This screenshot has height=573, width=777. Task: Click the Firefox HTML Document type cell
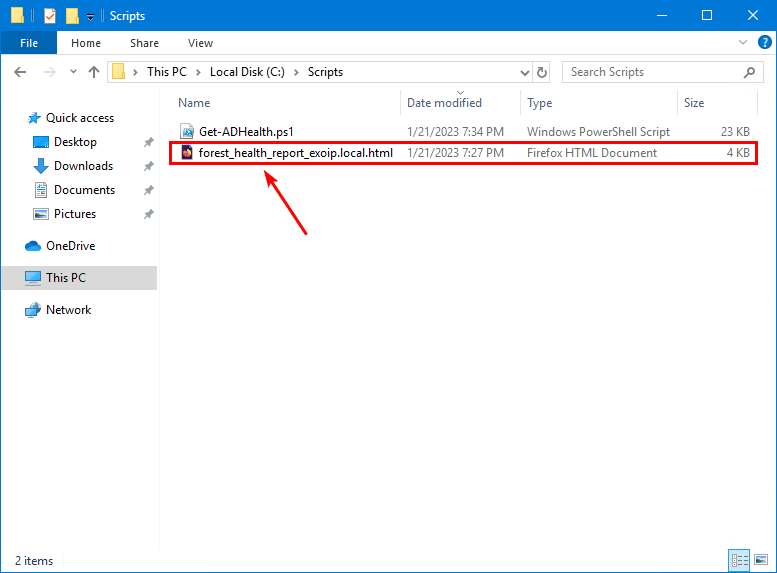pos(592,153)
